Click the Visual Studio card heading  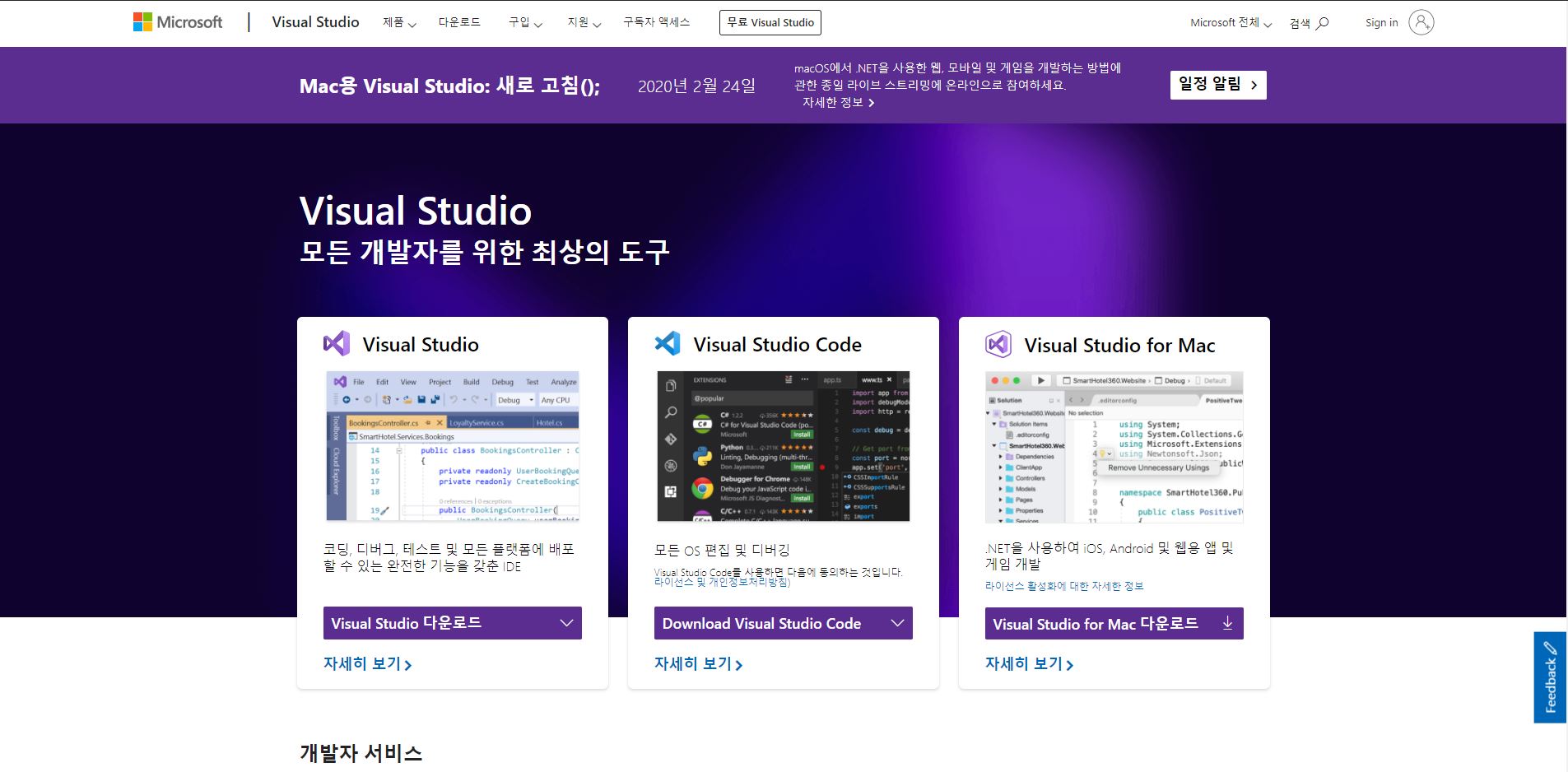click(x=421, y=344)
